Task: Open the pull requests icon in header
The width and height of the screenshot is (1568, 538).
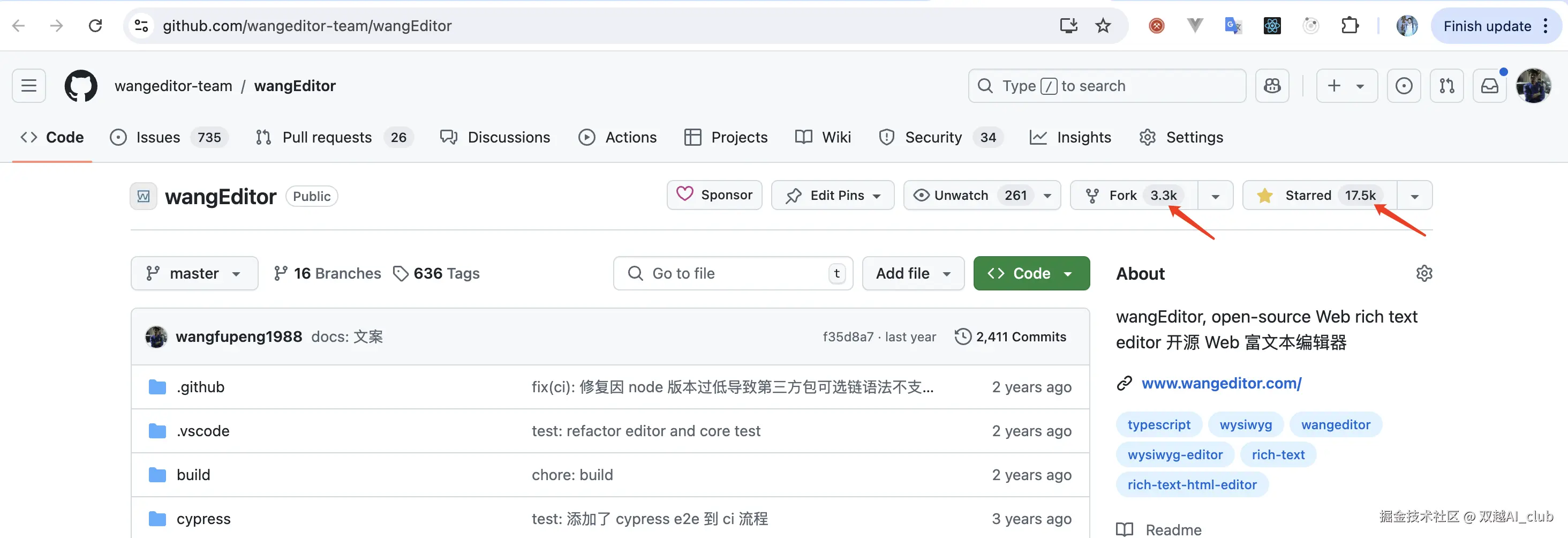Action: (1447, 85)
